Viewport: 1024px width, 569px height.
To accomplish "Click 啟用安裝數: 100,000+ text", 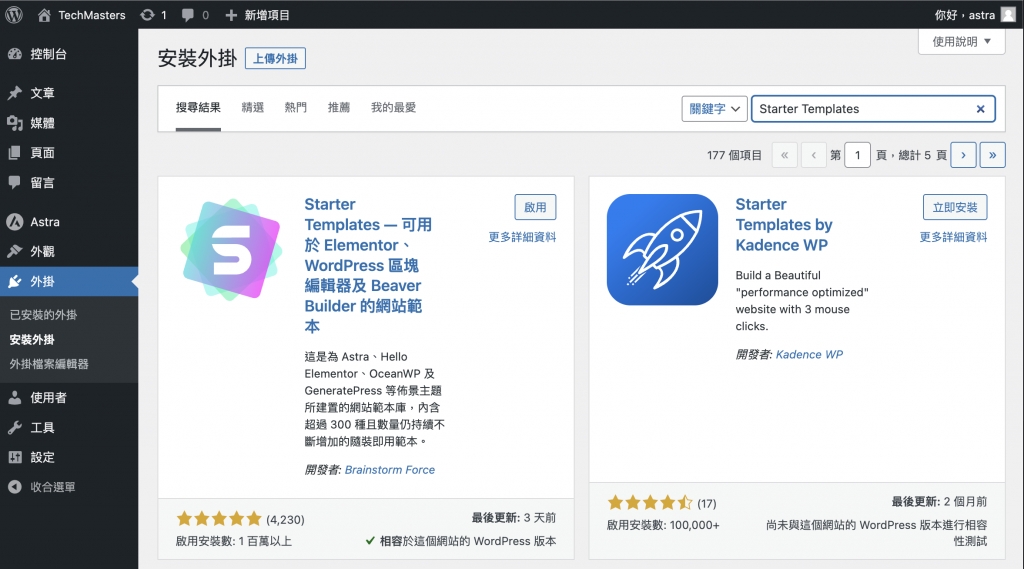I will [663, 525].
